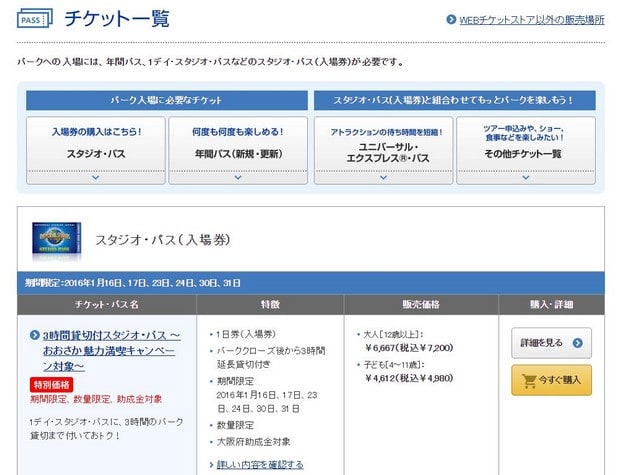The height and width of the screenshot is (475, 620).
Task: Click the スタジオ・パス(入場券) heading
Action: click(163, 240)
